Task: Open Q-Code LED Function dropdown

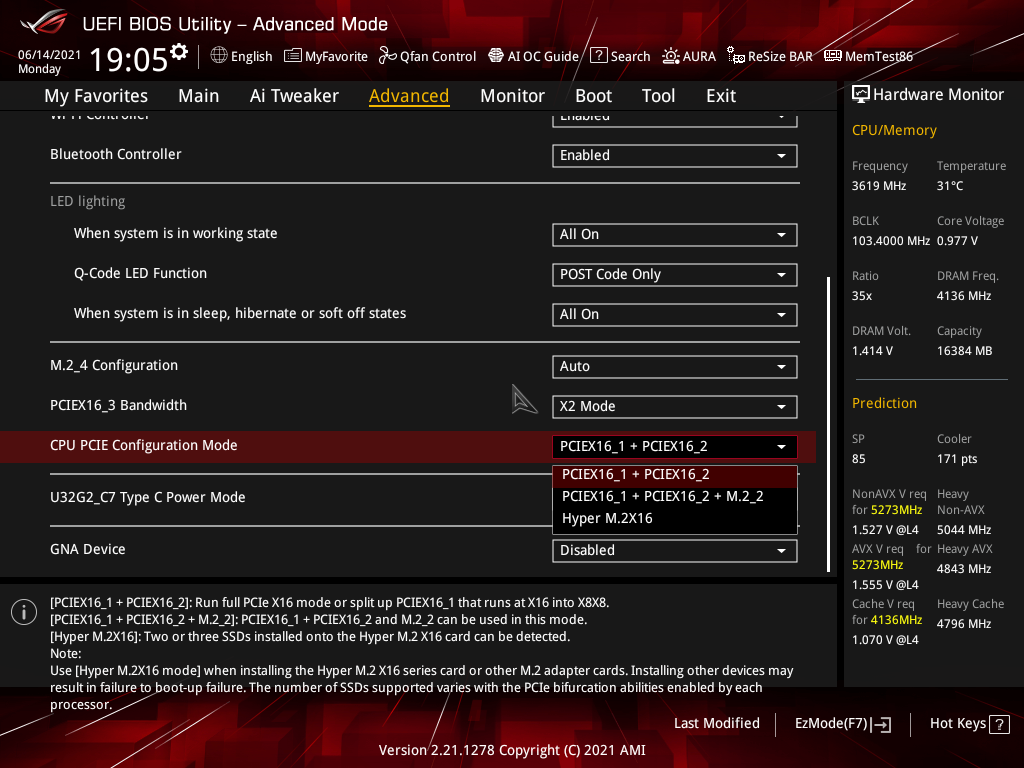Action: (x=675, y=274)
